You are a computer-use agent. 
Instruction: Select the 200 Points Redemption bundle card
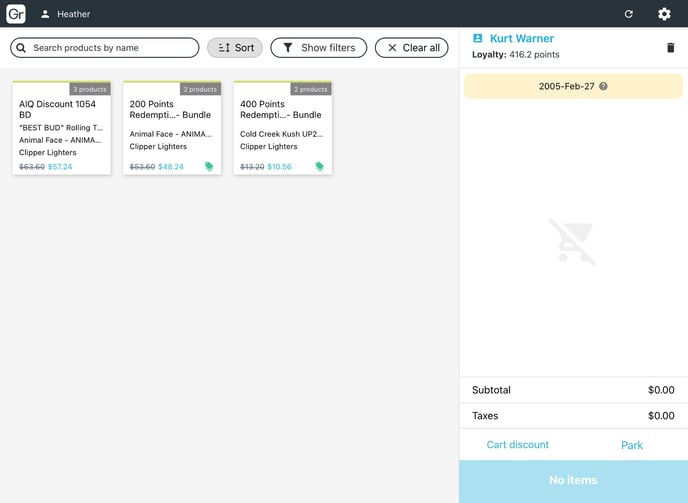[x=172, y=128]
